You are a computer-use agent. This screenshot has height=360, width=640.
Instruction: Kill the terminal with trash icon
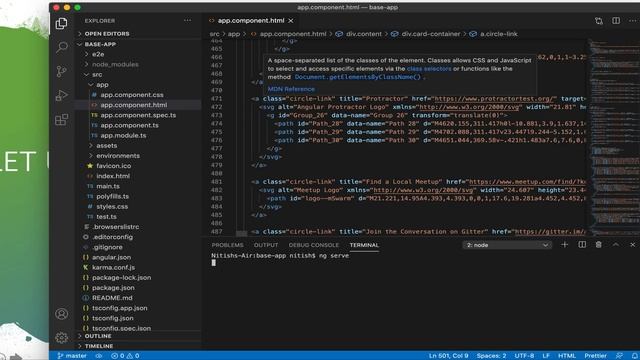[598, 244]
